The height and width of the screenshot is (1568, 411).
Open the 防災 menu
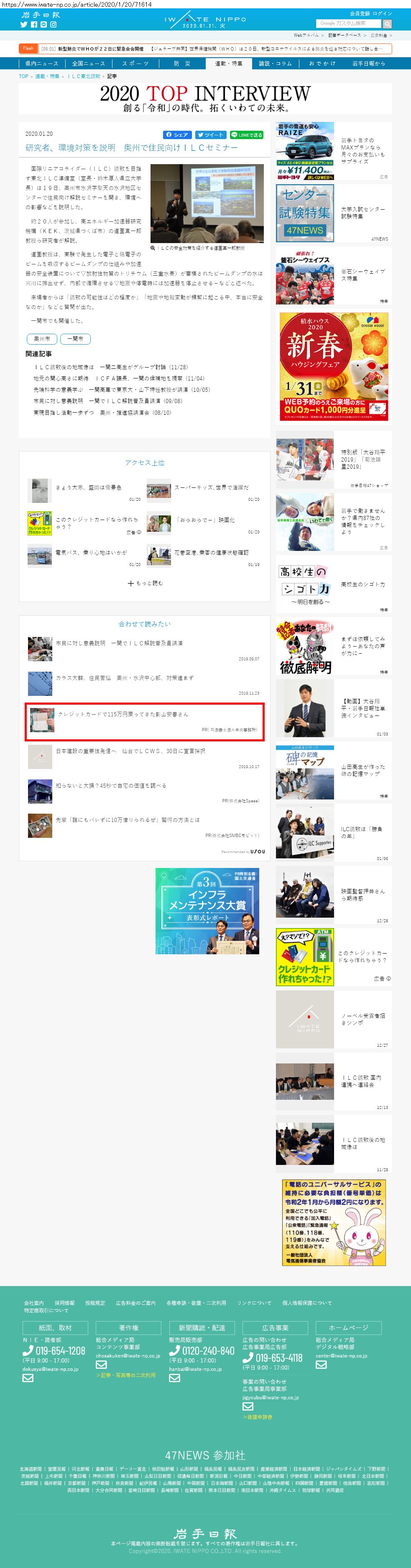(182, 63)
